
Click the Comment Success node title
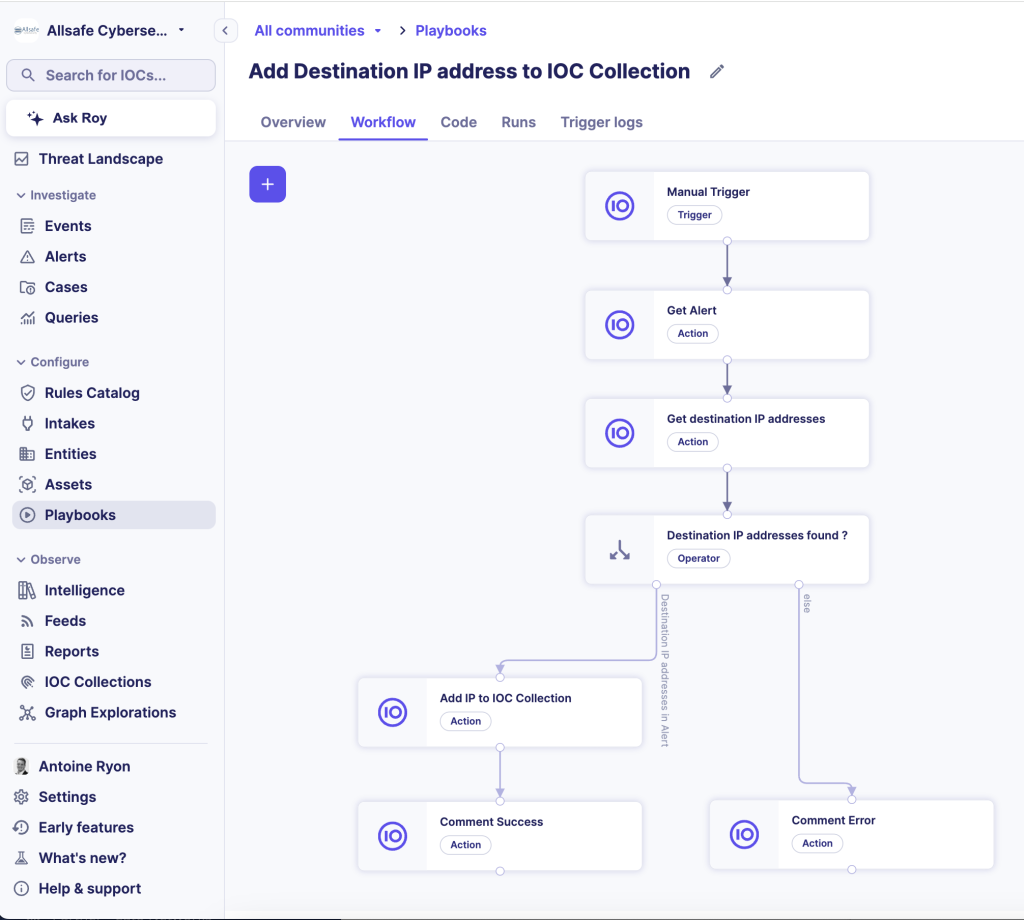tap(491, 822)
